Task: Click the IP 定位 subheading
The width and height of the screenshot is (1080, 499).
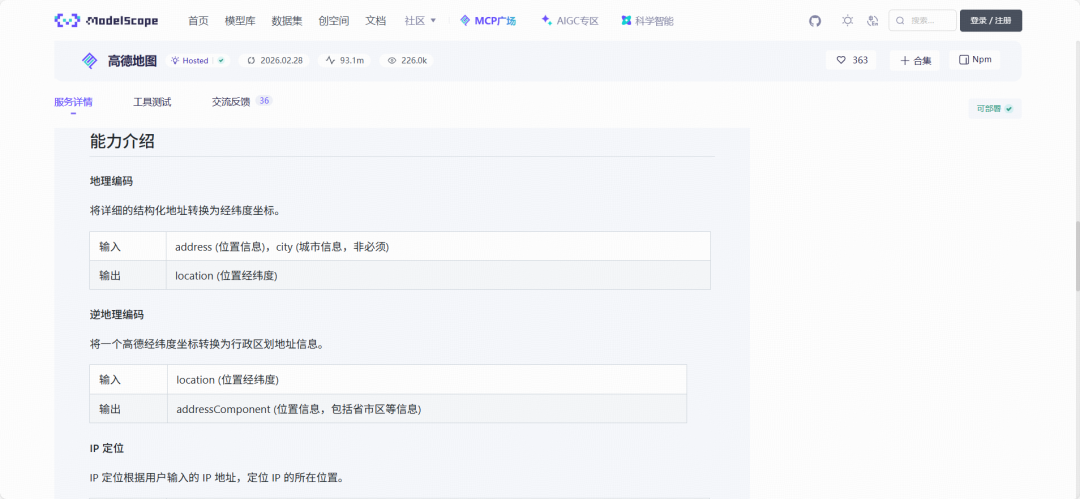Action: pos(107,448)
